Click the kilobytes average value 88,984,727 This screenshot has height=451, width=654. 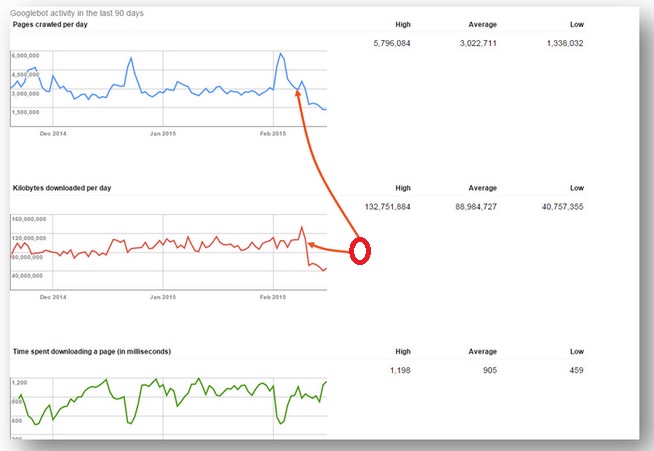[x=476, y=207]
